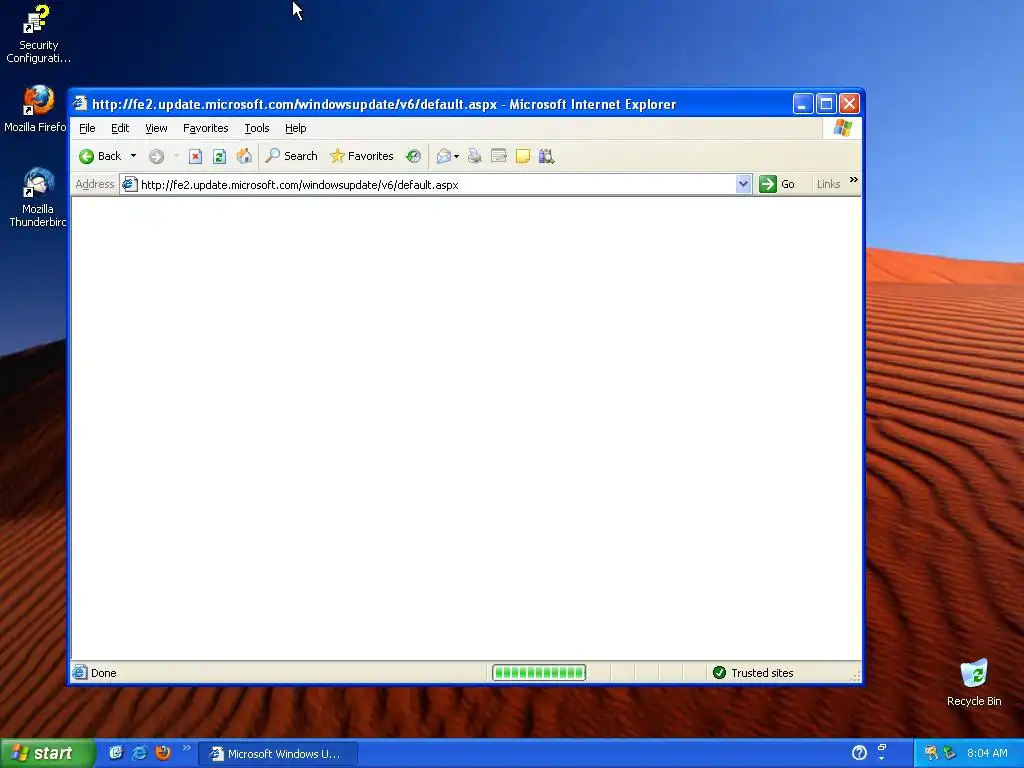The image size is (1024, 768).
Task: Click the page icon in the address bar
Action: point(129,184)
